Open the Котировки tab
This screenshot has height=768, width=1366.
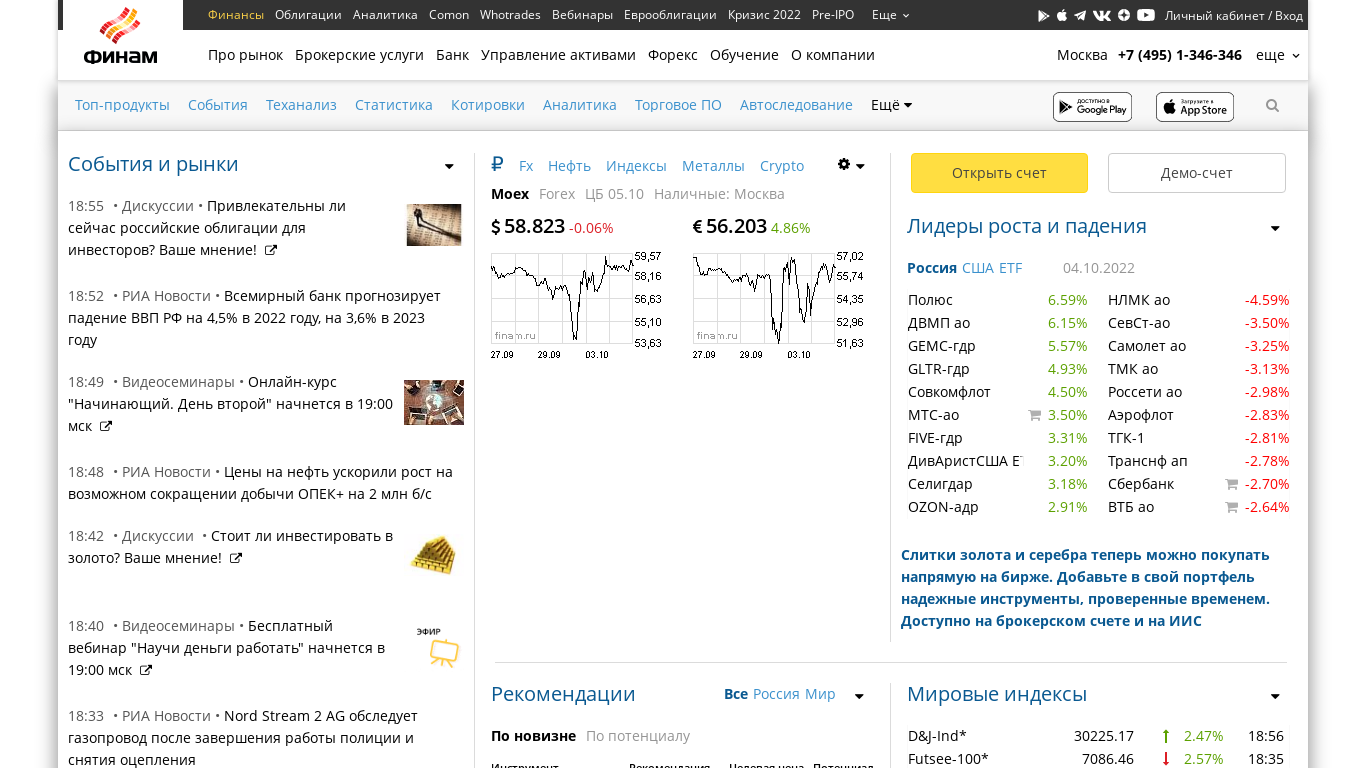pos(487,105)
